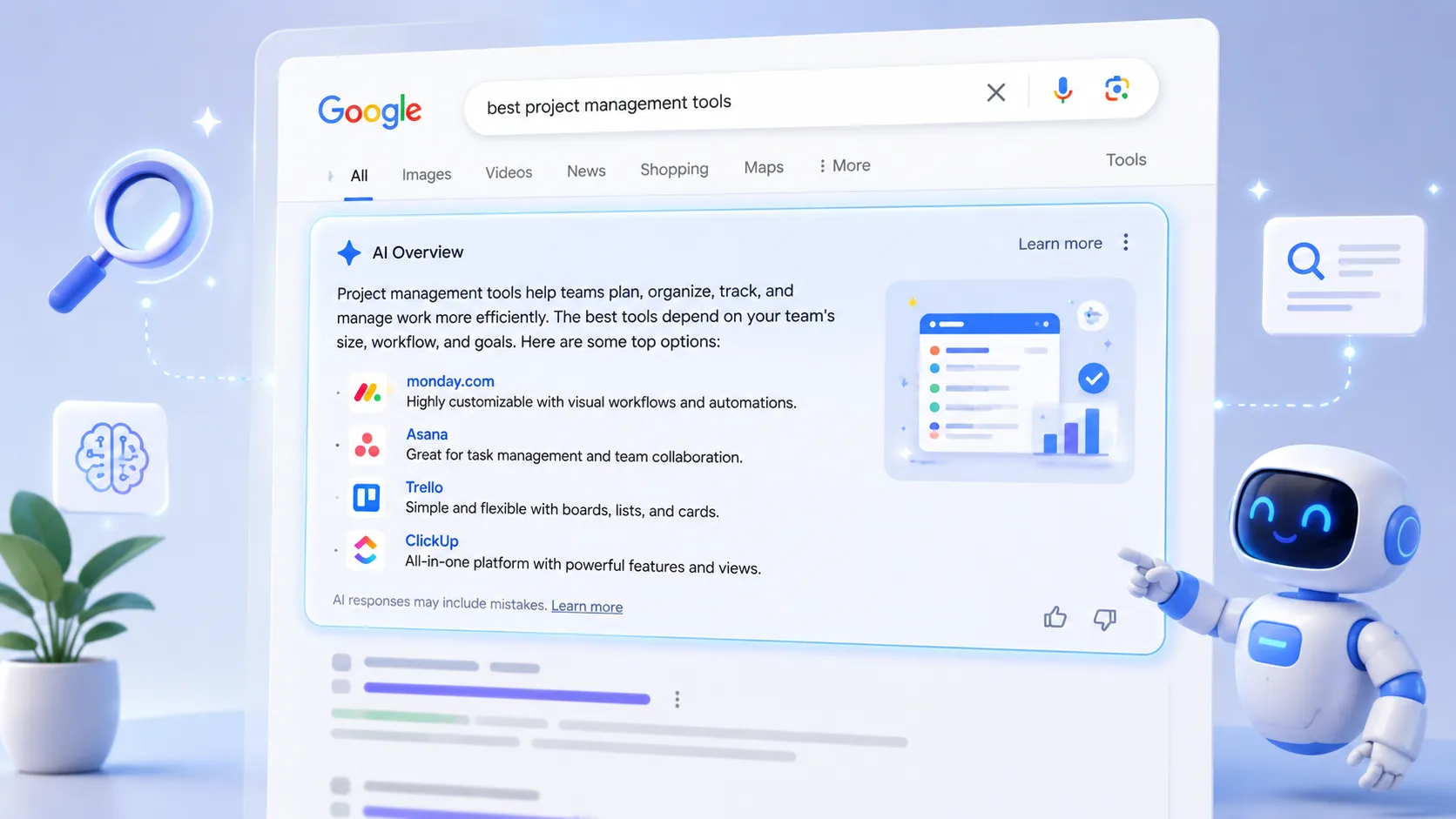Give the AI Overview a thumbs up
The height and width of the screenshot is (819, 1456).
tap(1055, 617)
